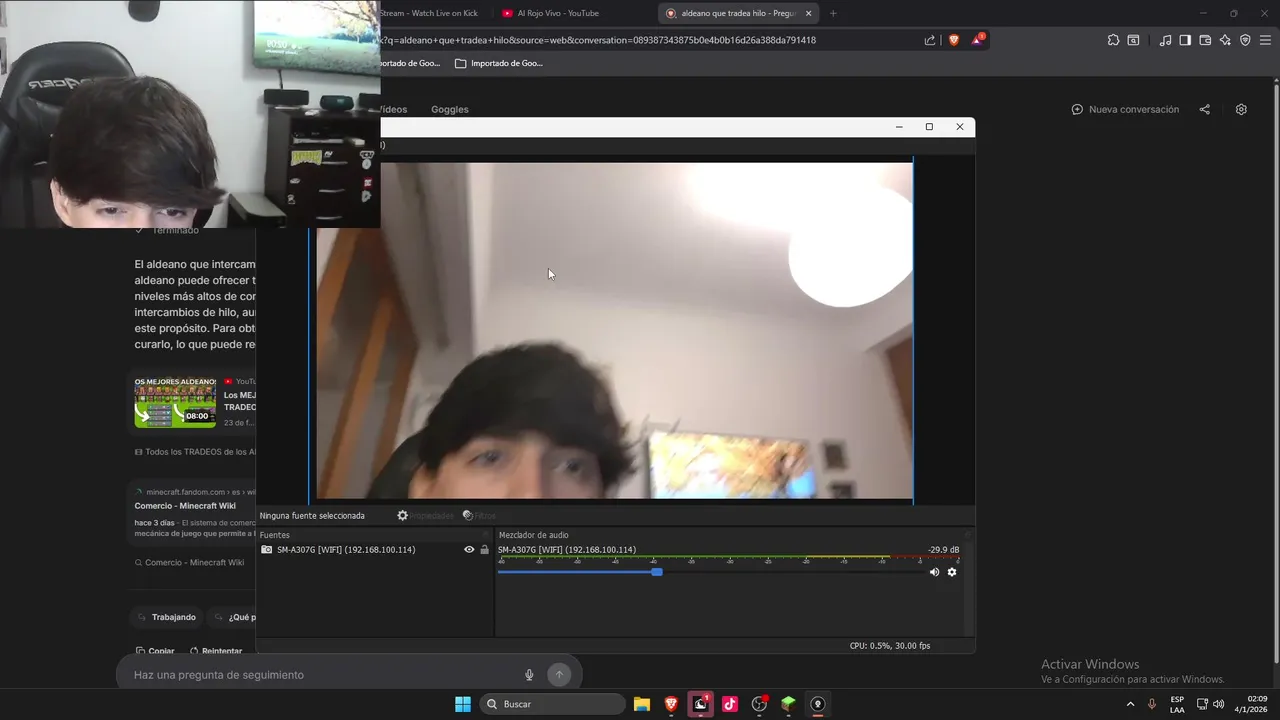Click the Trabajando status chip

click(x=167, y=617)
